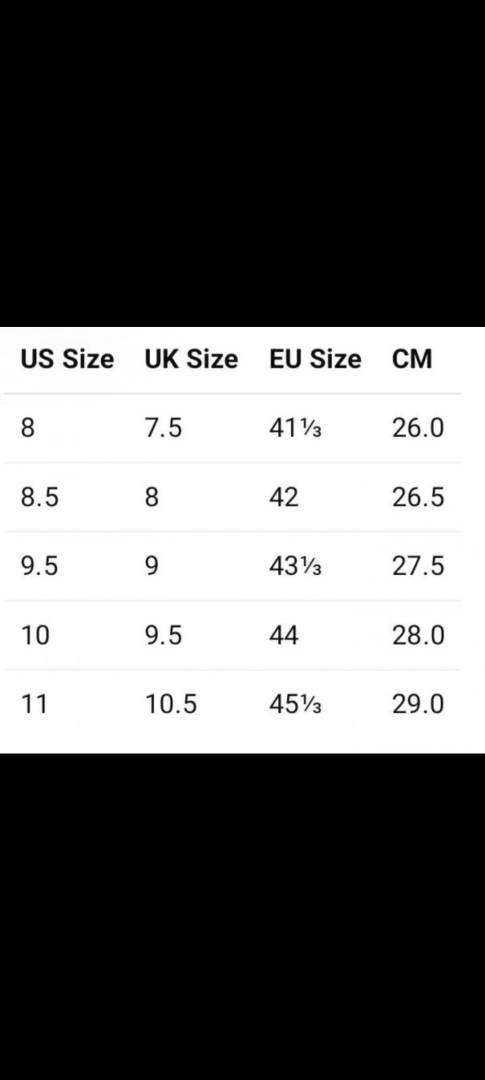This screenshot has width=485, height=1080.
Task: Select the US size 11 cell
Action: [34, 704]
